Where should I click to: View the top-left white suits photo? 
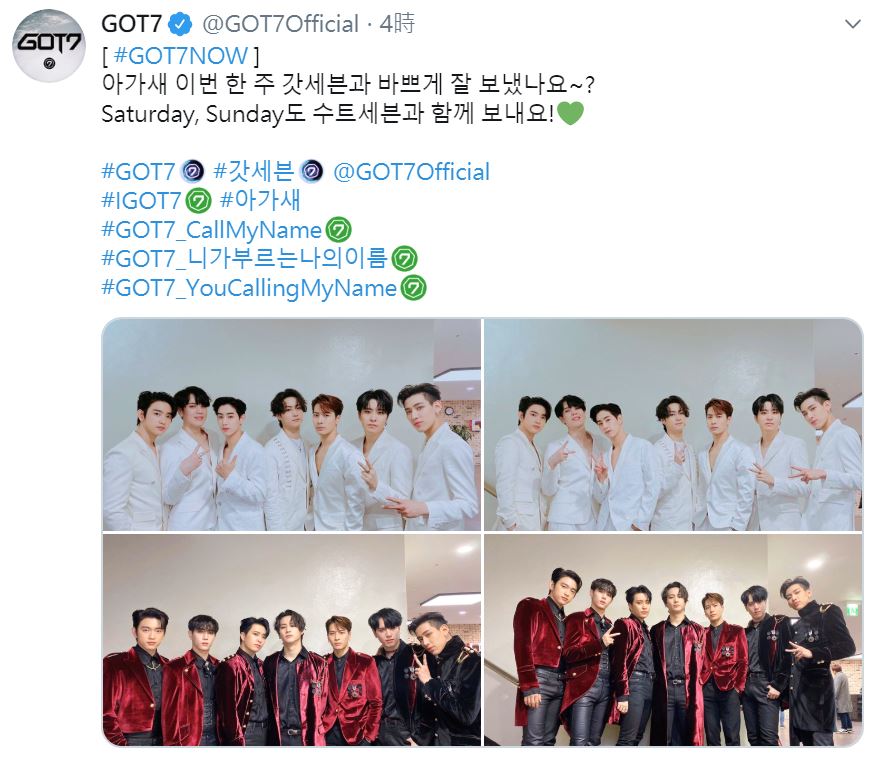point(292,425)
